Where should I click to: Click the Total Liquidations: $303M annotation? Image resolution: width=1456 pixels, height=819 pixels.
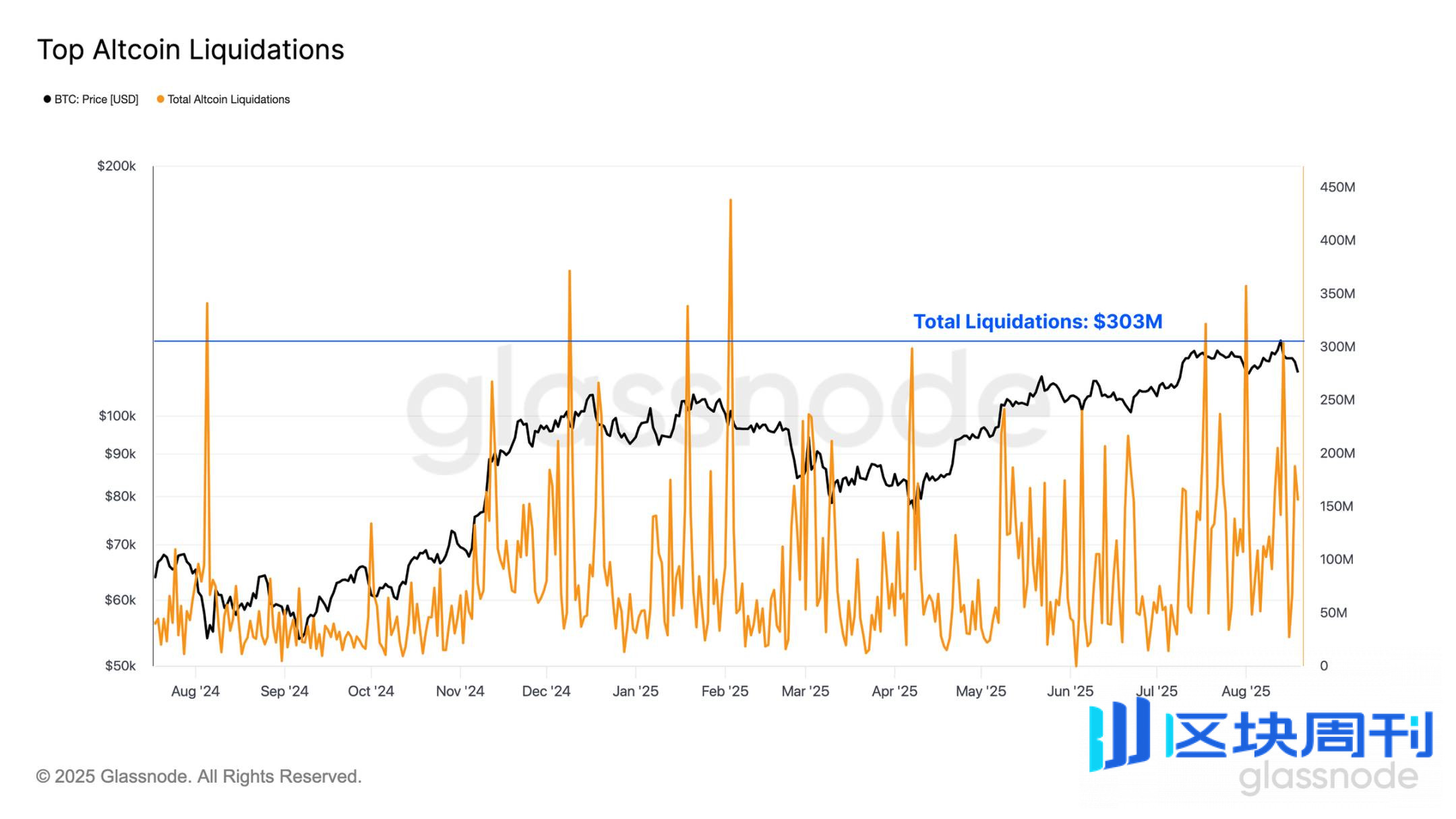pyautogui.click(x=1037, y=322)
